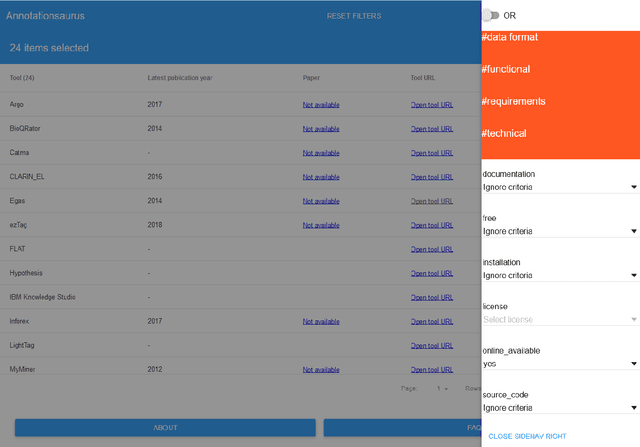Open the #technical filter category
Screen dimensions: 640x447
click(x=503, y=133)
